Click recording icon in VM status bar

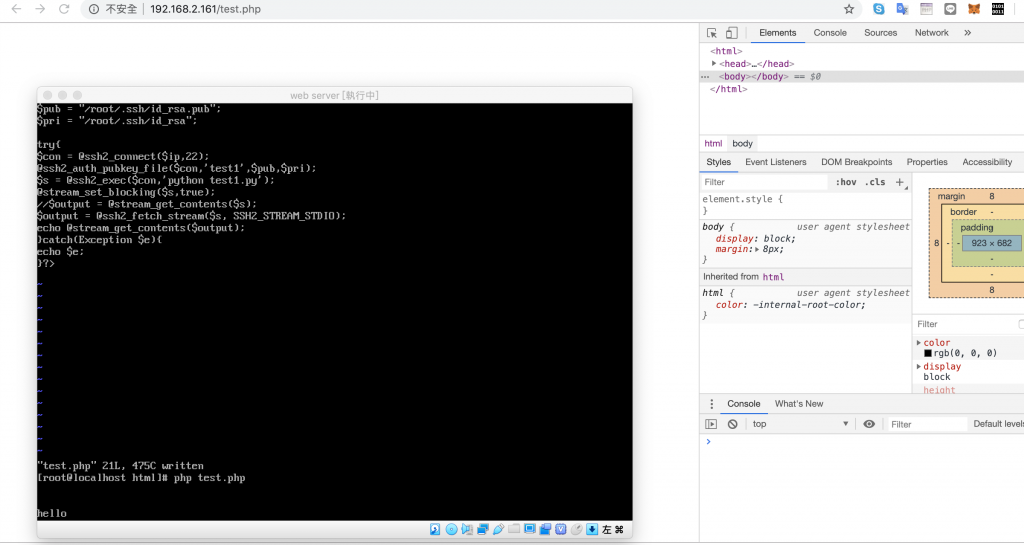coord(545,529)
